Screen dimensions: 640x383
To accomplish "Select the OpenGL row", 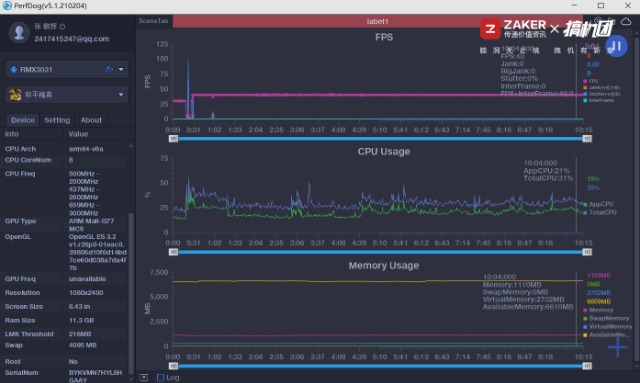I will click(x=65, y=252).
